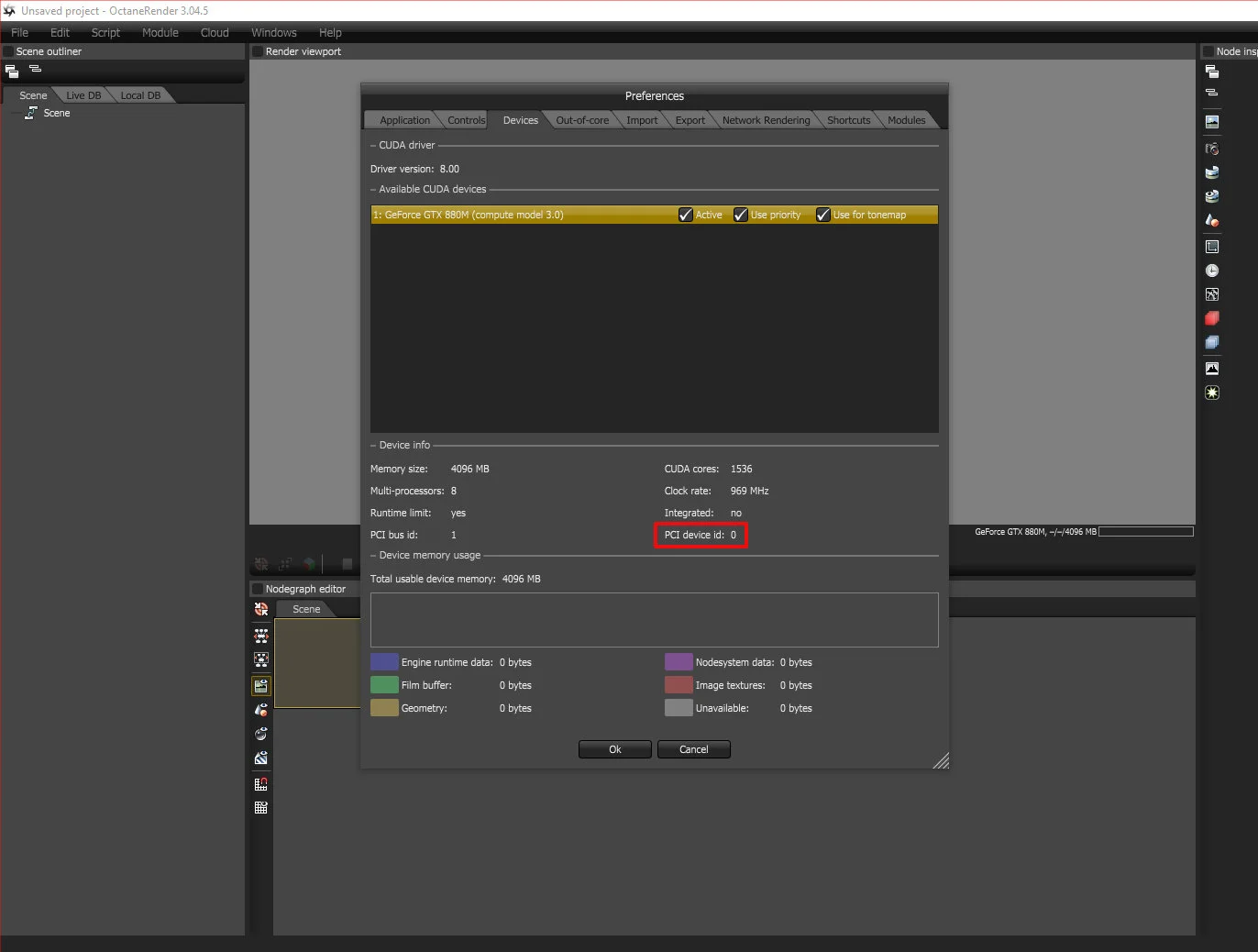Click Cancel in Preferences dialog
The width and height of the screenshot is (1258, 952).
[x=694, y=749]
